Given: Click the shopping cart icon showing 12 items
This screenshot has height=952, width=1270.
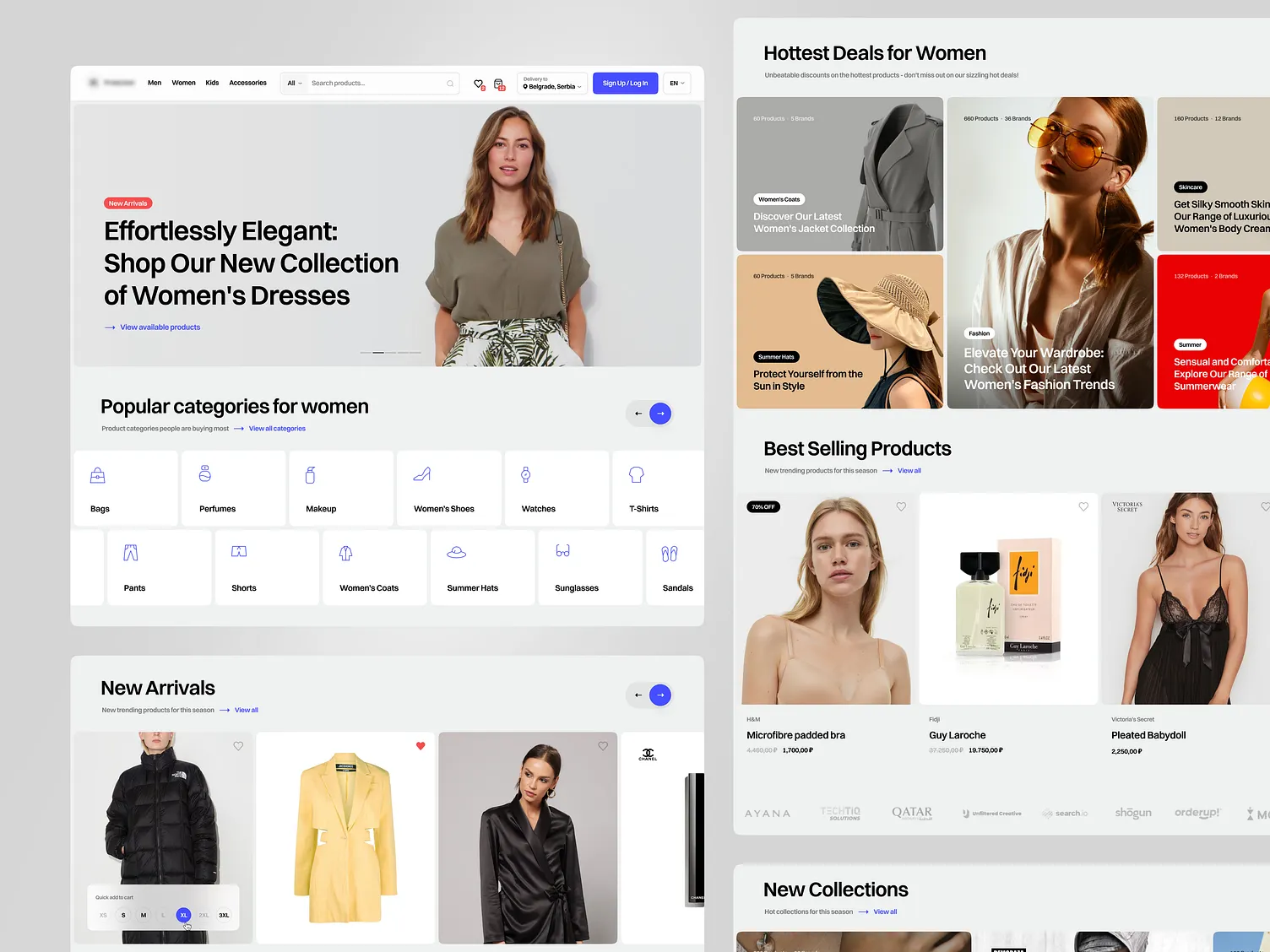Looking at the screenshot, I should tap(497, 83).
